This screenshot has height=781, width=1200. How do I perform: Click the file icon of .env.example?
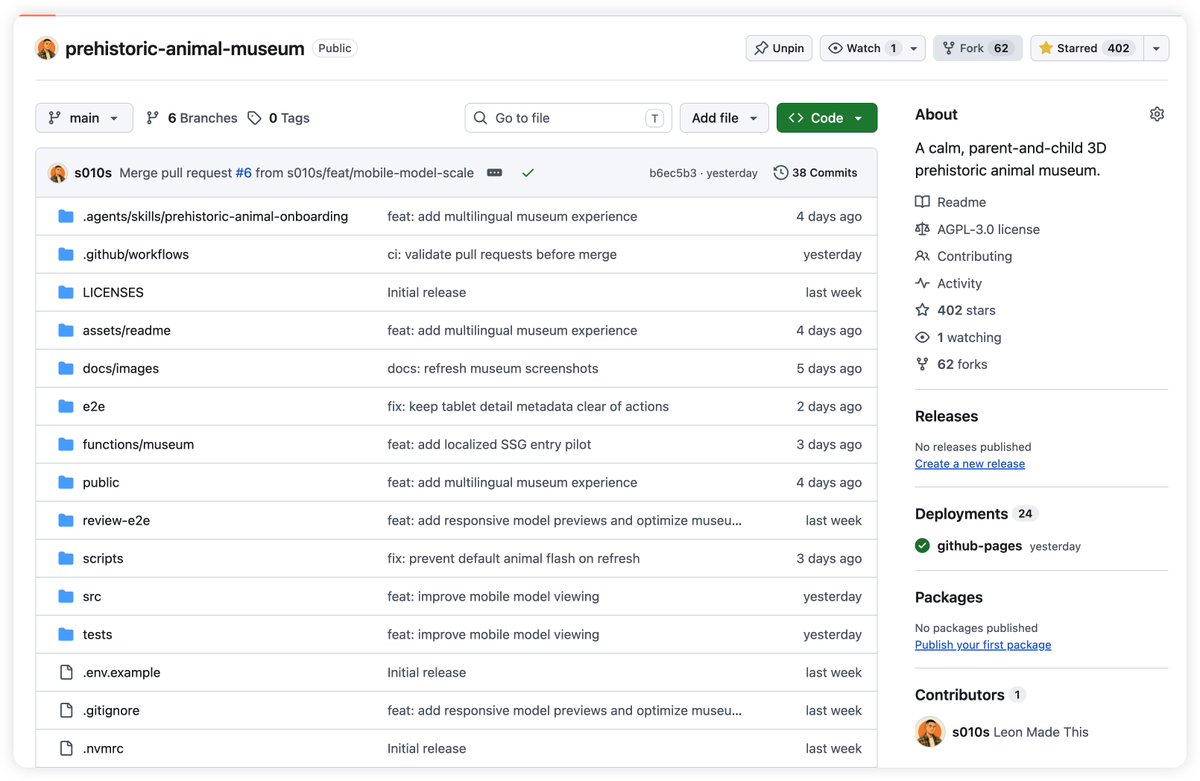(66, 672)
